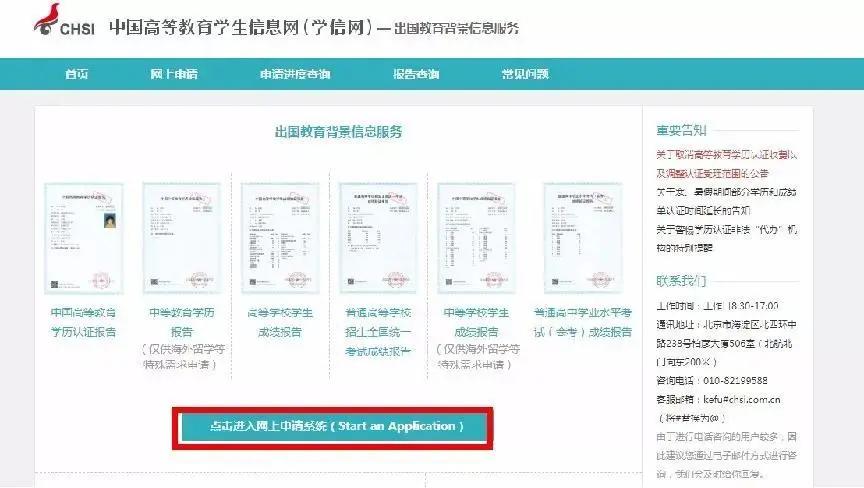Open the 网上申请 nav tab
The width and height of the screenshot is (864, 488).
click(x=174, y=74)
